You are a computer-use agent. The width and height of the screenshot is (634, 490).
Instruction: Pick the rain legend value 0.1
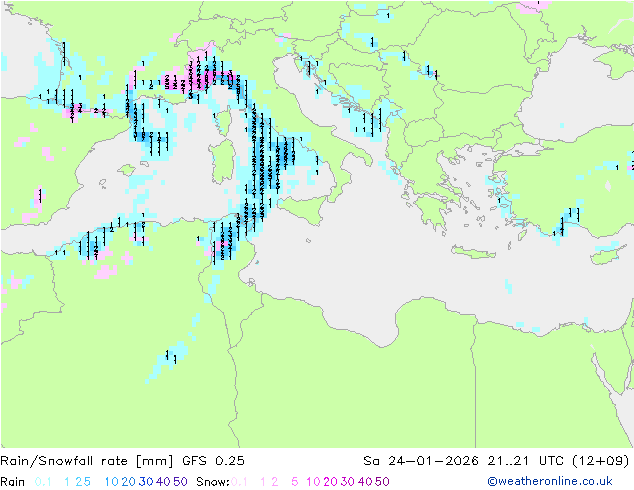(x=43, y=482)
